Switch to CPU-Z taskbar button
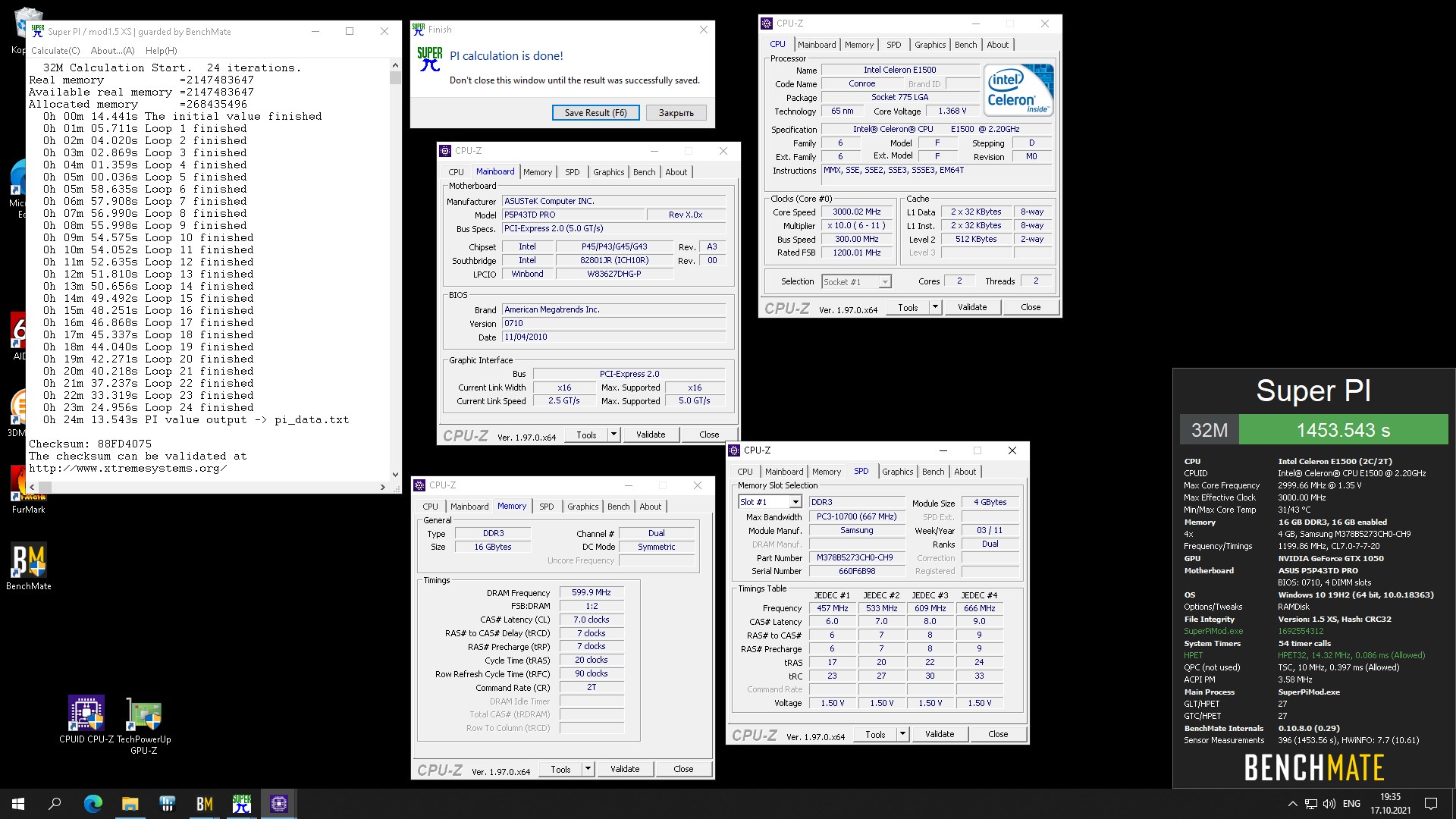 (x=278, y=804)
